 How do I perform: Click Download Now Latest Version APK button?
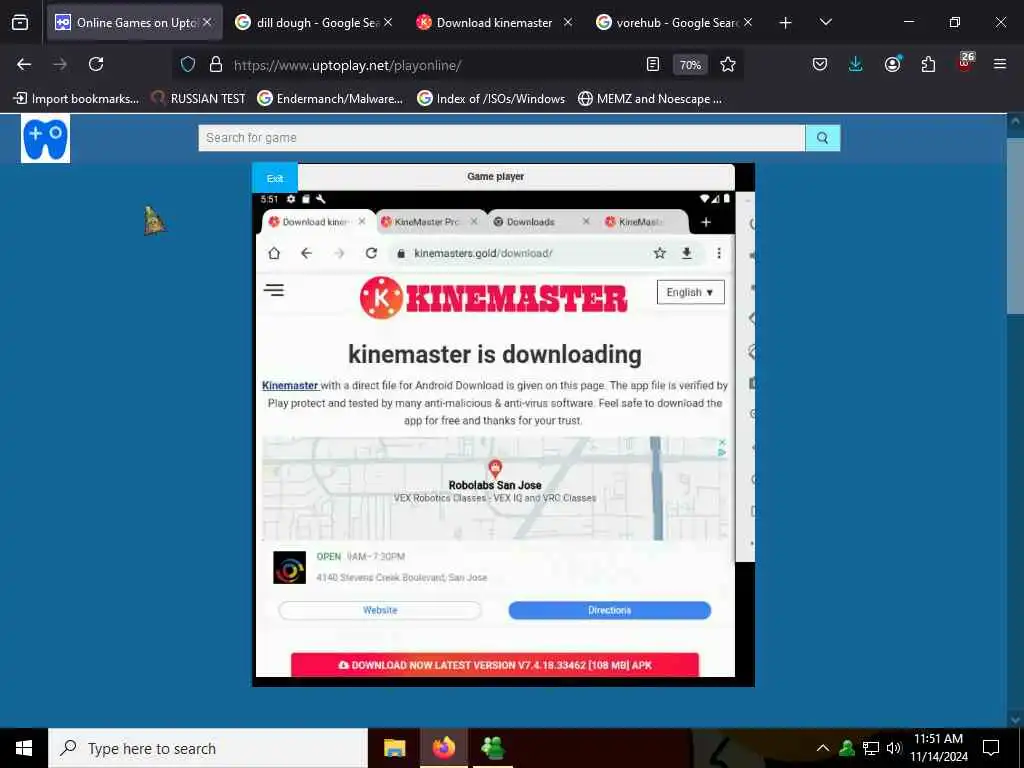[495, 665]
